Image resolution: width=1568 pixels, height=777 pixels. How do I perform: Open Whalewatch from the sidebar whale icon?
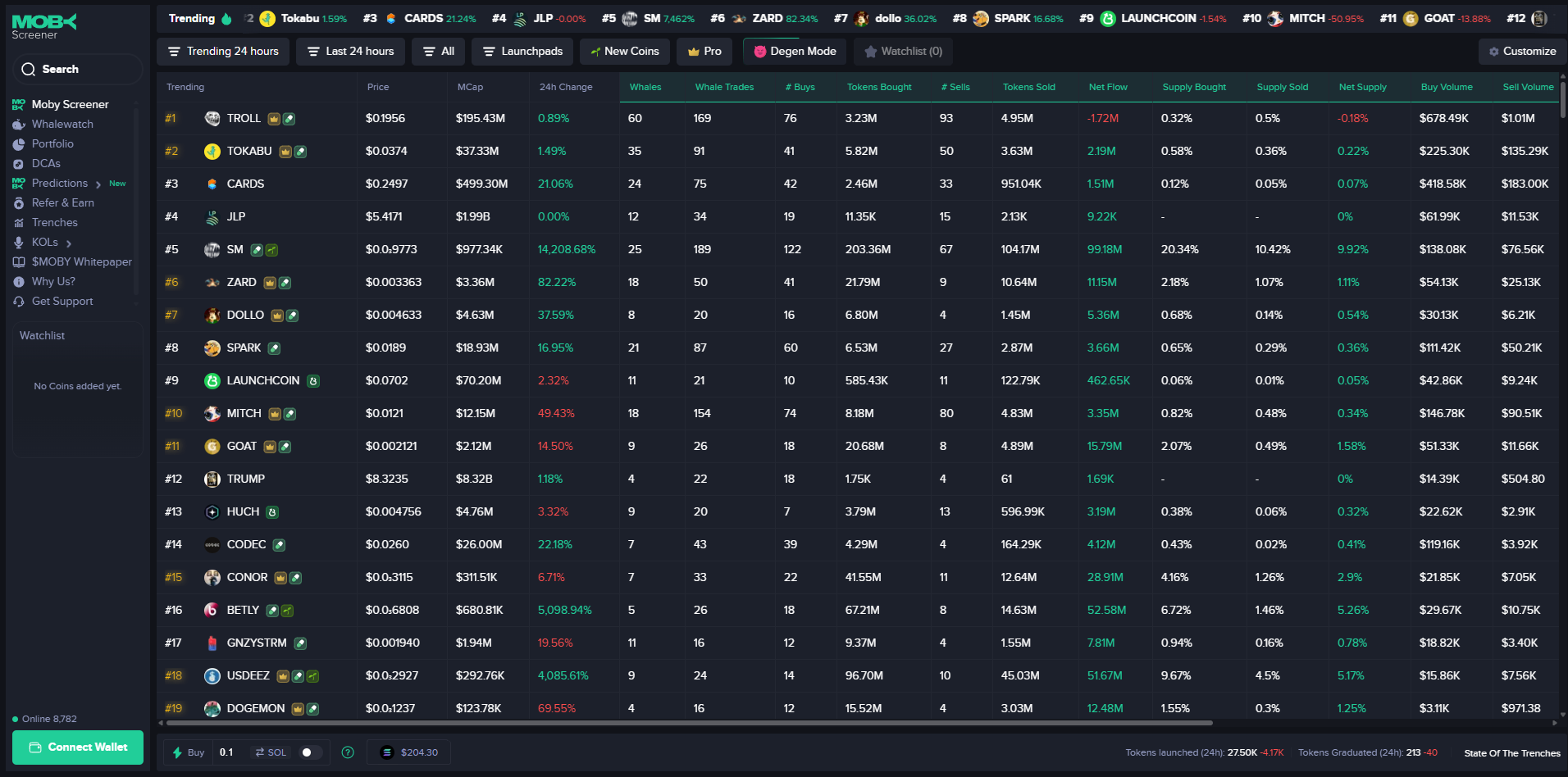(x=19, y=125)
